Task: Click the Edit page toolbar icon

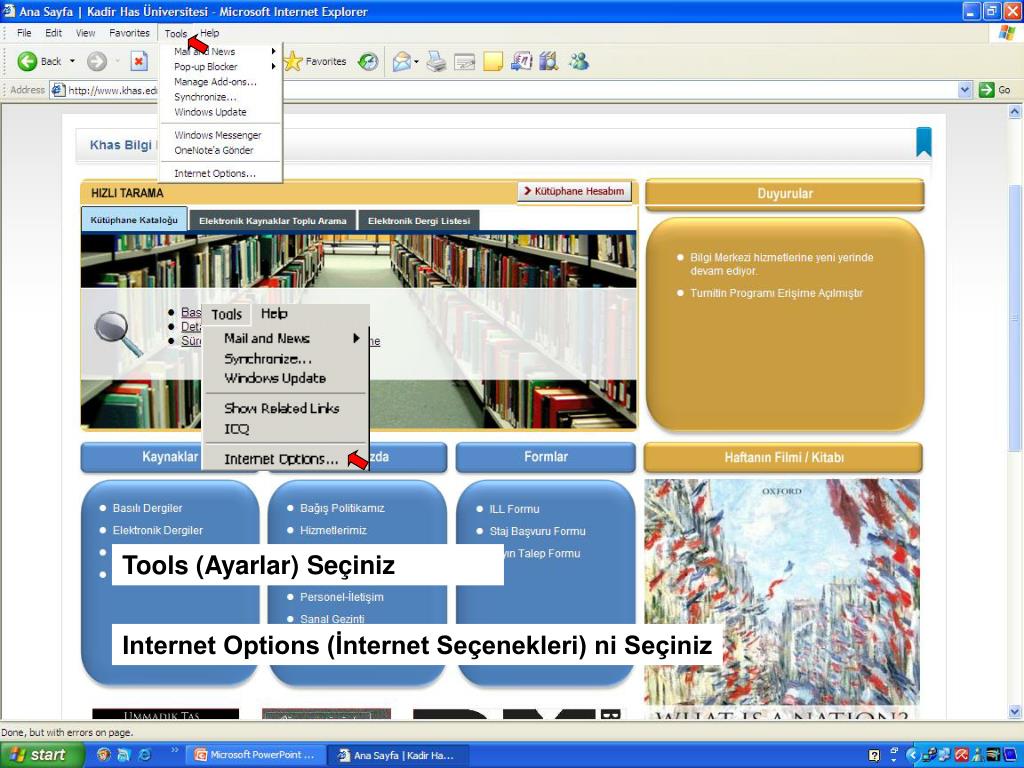Action: (x=464, y=61)
